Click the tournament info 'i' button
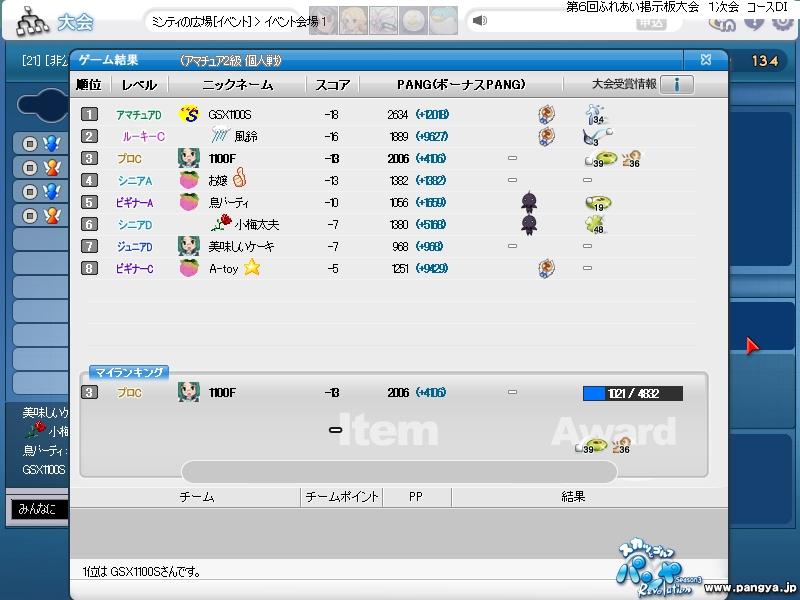This screenshot has width=800, height=600. 677,85
